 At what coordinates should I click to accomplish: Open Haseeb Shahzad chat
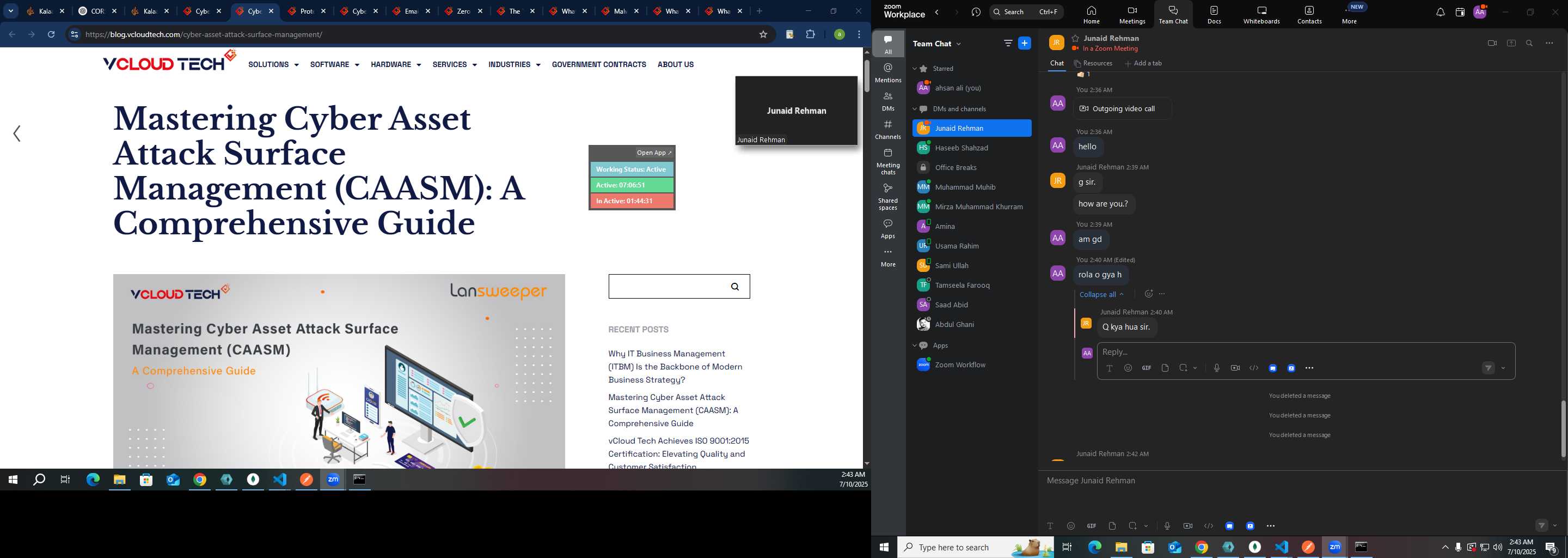click(971, 148)
